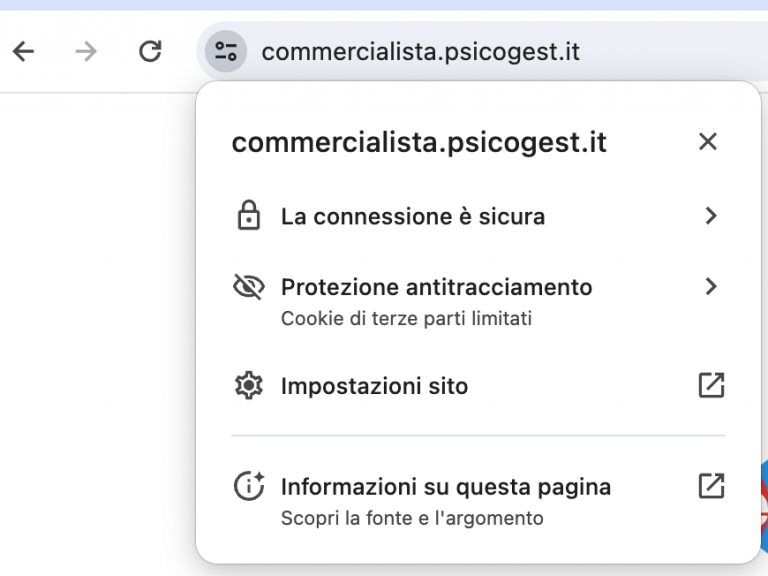The width and height of the screenshot is (768, 576).
Task: Open Protezione antitracciamento menu entry
Action: 436,287
